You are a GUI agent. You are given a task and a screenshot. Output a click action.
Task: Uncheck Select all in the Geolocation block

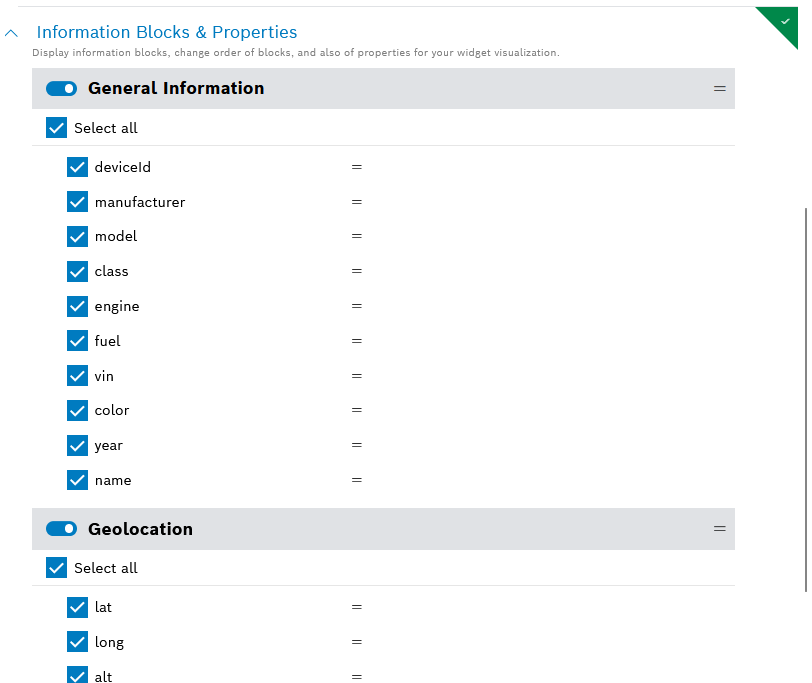[57, 568]
